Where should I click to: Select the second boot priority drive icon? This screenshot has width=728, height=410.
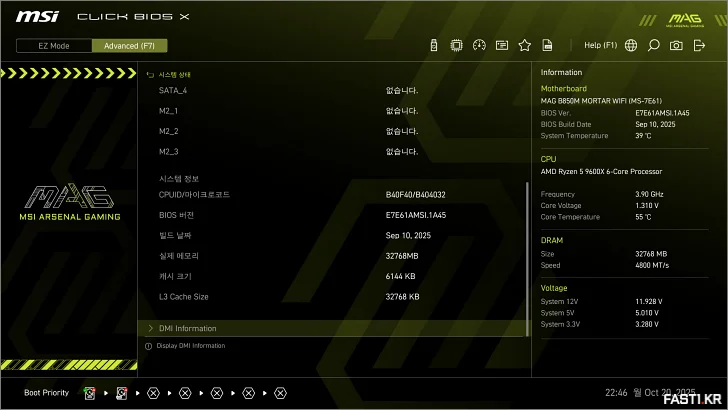122,393
